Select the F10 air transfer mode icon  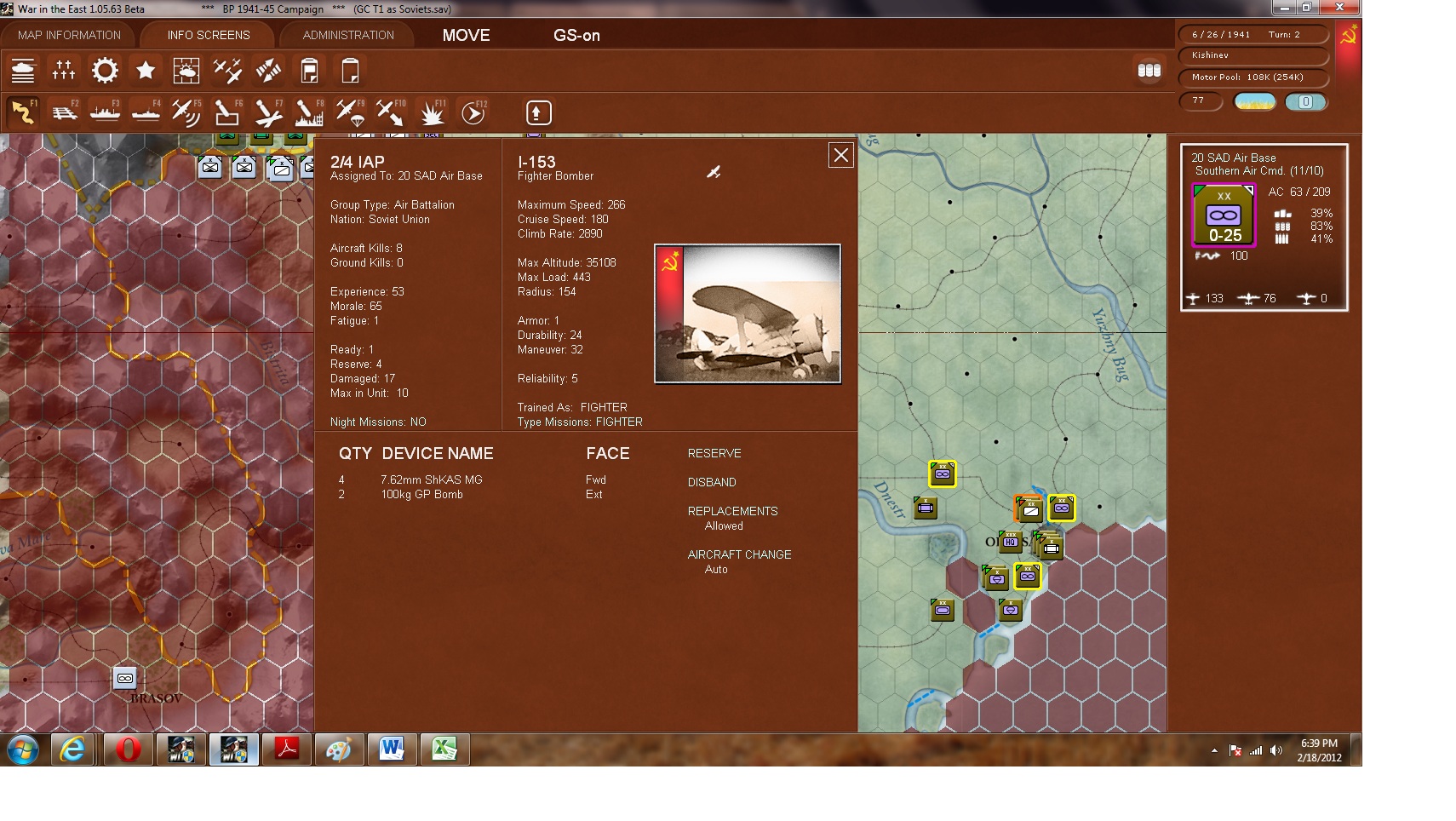391,112
